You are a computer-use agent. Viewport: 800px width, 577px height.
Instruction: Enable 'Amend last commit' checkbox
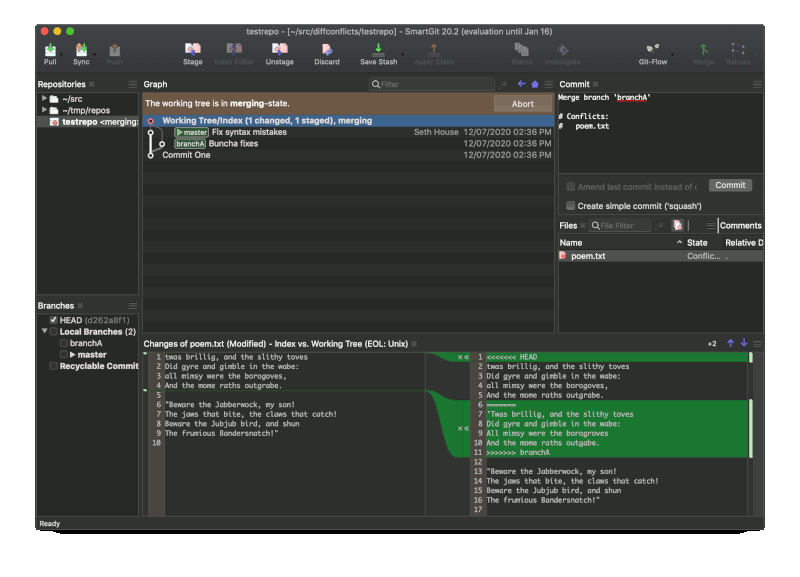pyautogui.click(x=570, y=187)
